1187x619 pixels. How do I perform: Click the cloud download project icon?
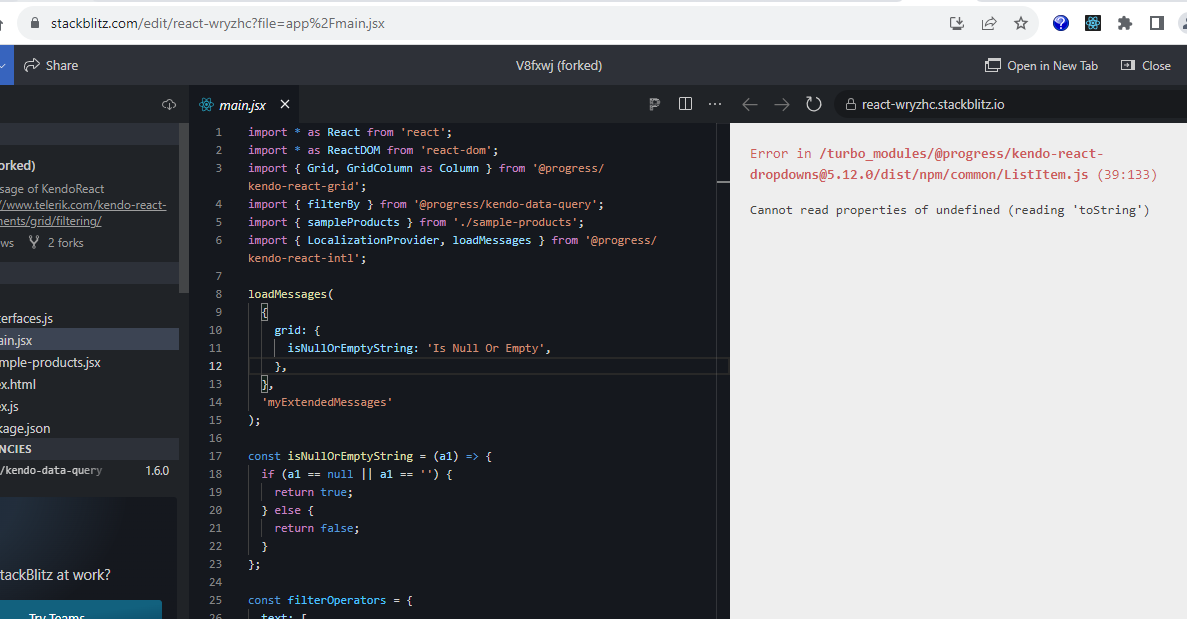tap(169, 104)
